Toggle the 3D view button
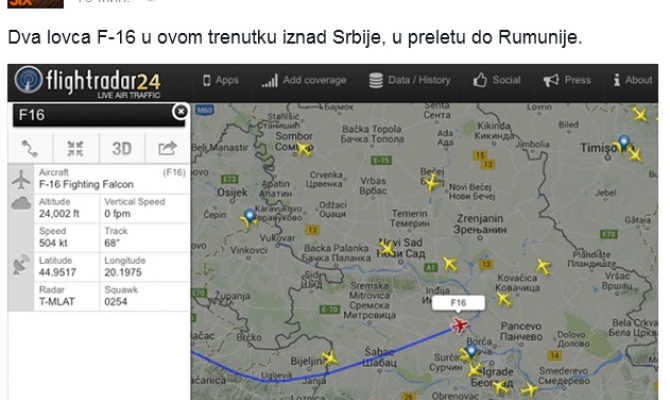This screenshot has height=400, width=670. 121,148
